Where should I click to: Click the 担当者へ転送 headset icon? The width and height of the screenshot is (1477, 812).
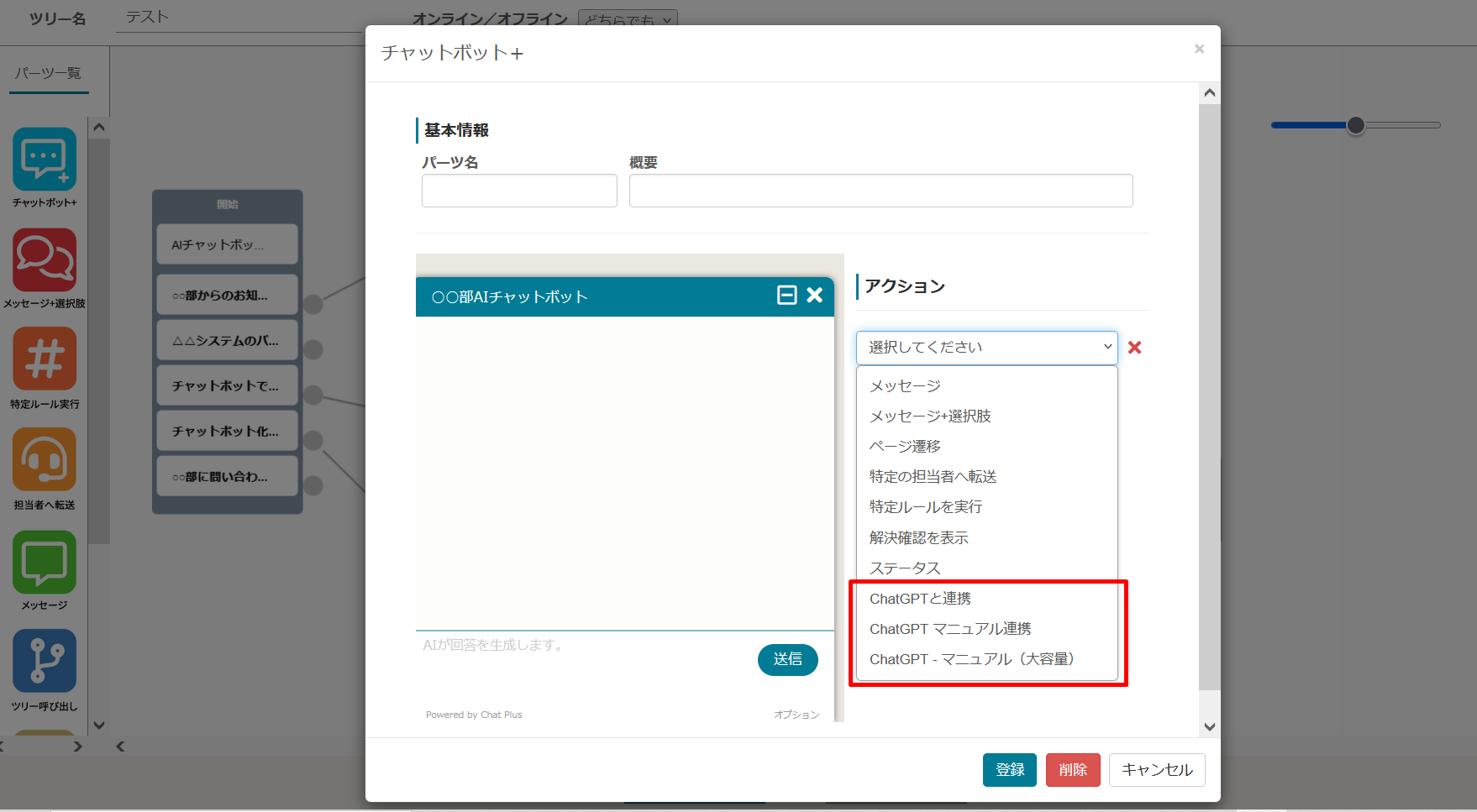[45, 460]
